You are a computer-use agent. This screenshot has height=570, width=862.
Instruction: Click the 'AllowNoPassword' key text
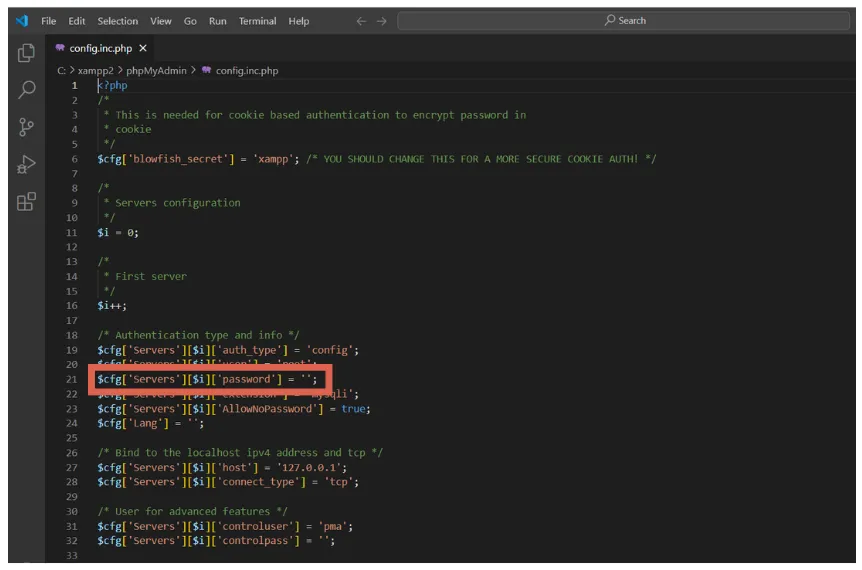pyautogui.click(x=267, y=409)
